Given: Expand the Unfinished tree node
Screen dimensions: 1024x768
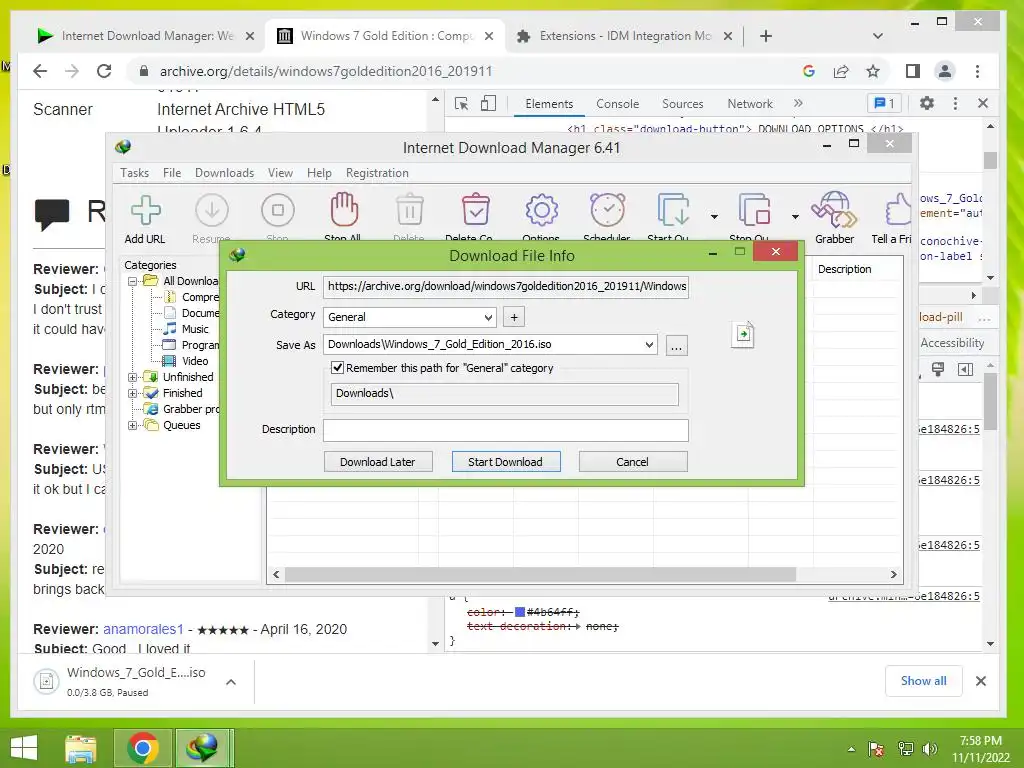Looking at the screenshot, I should click(x=133, y=377).
